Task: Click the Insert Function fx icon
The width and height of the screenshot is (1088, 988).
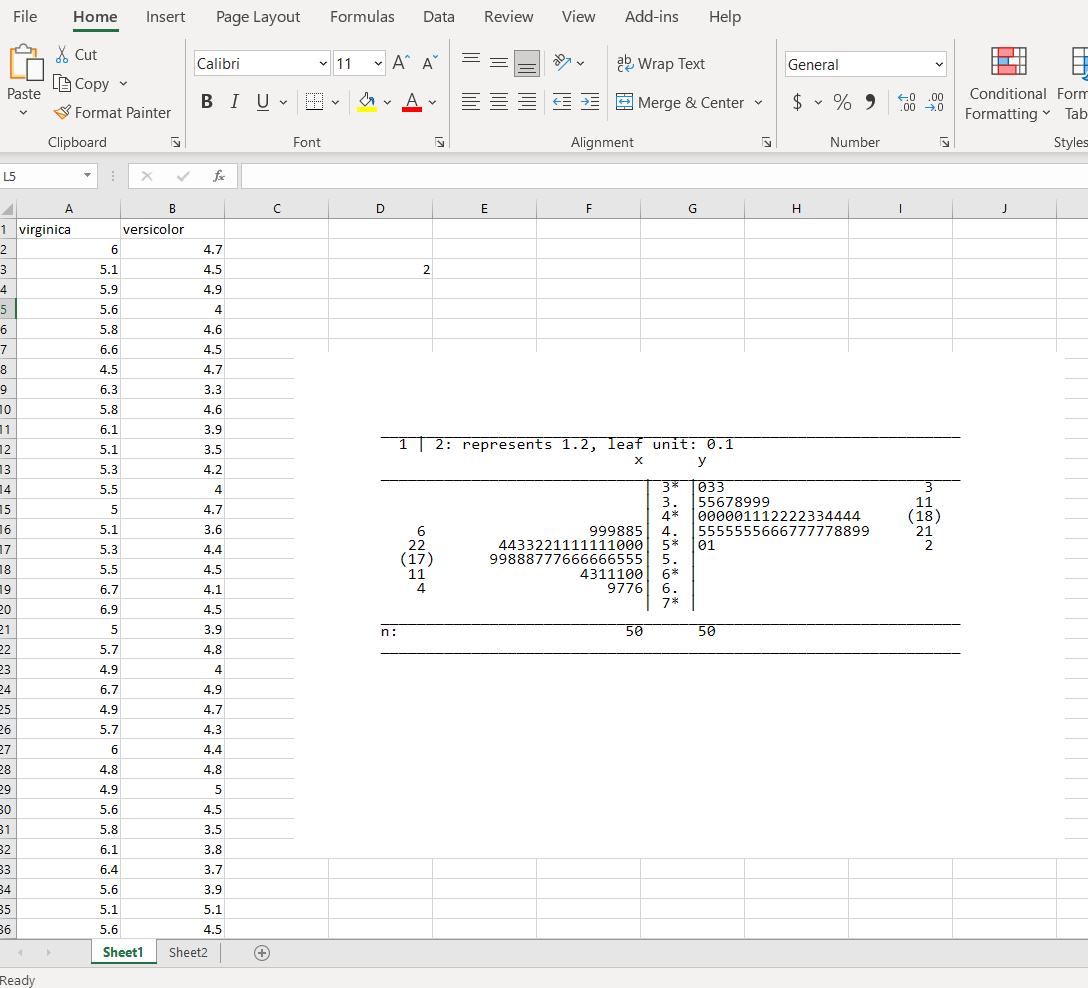Action: (x=219, y=176)
